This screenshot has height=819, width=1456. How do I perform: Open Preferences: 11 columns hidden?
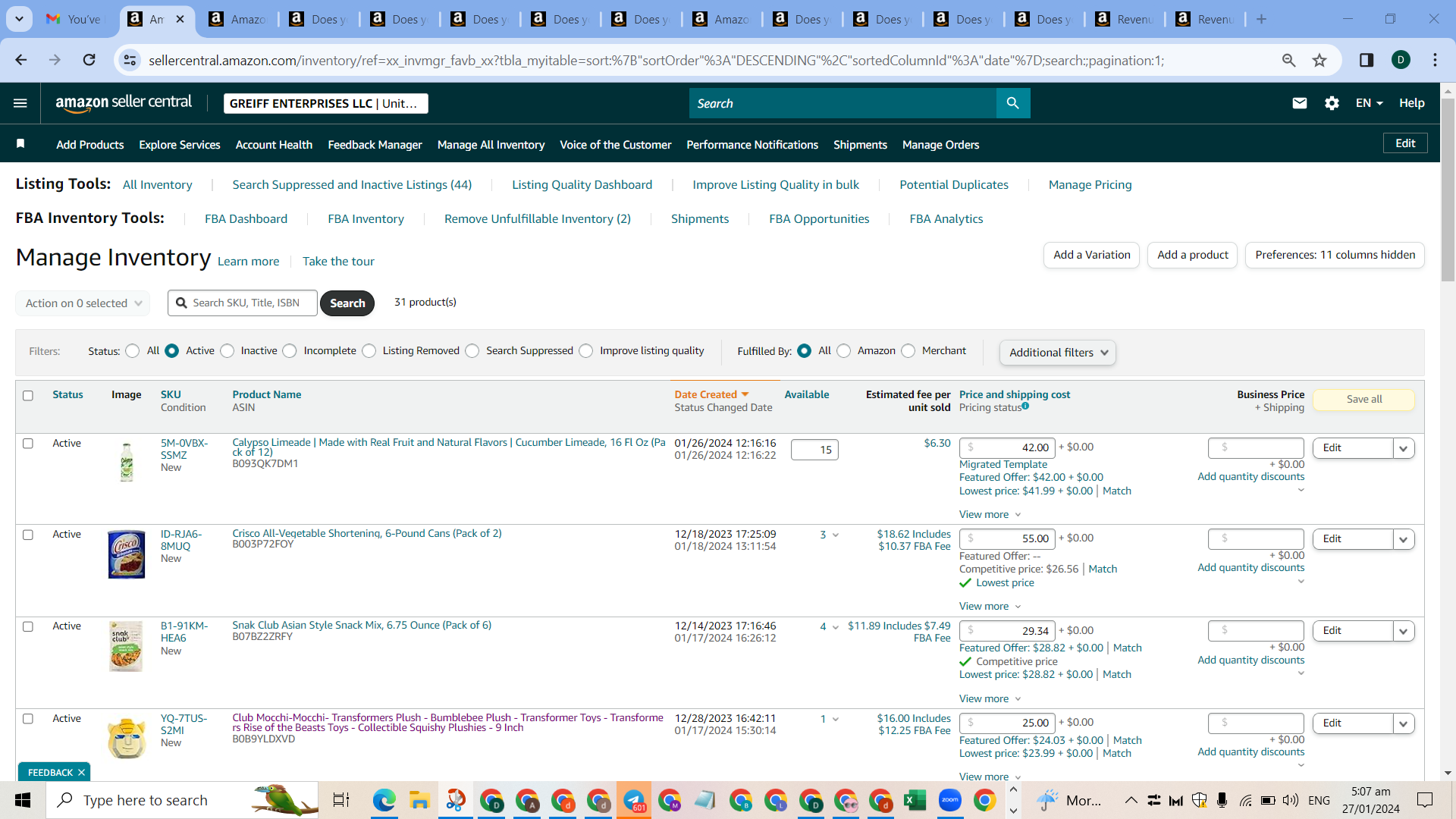[x=1335, y=256]
